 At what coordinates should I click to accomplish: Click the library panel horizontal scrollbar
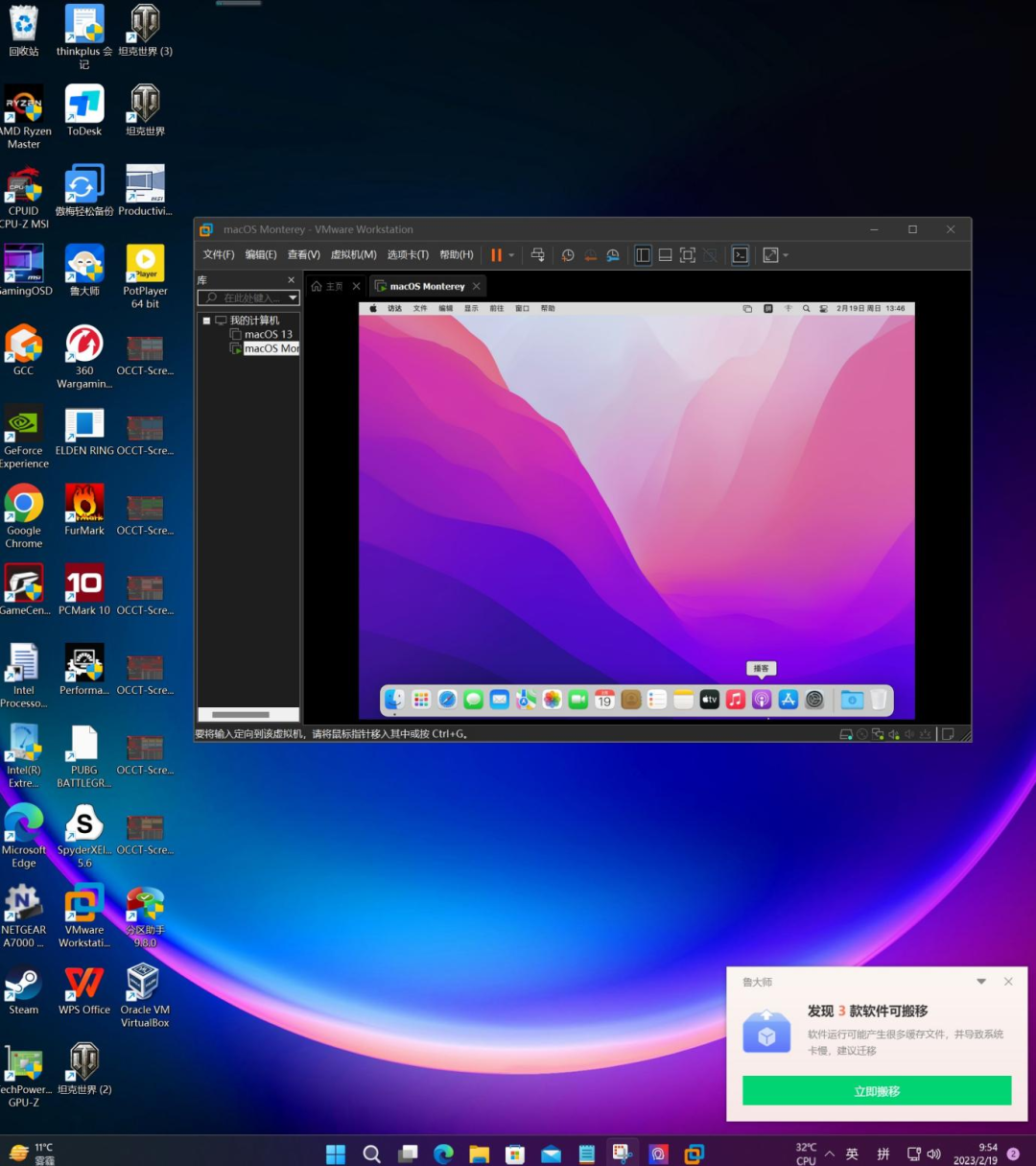click(x=241, y=714)
